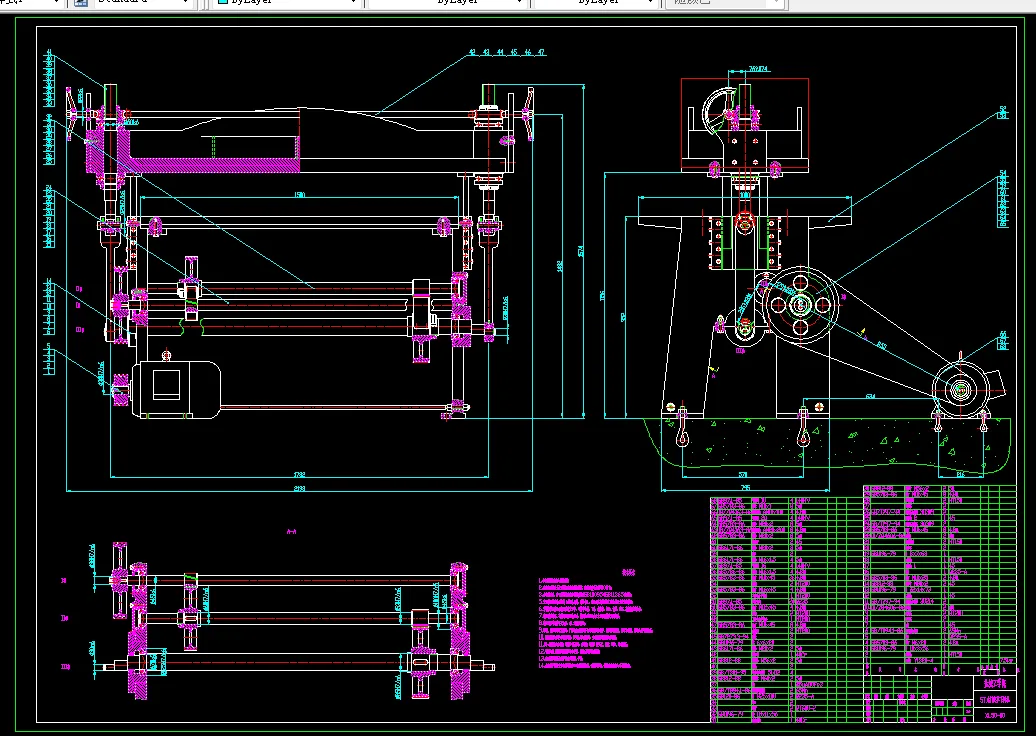This screenshot has height=736, width=1036.
Task: Click the right handwheel on front view
Action: [528, 114]
